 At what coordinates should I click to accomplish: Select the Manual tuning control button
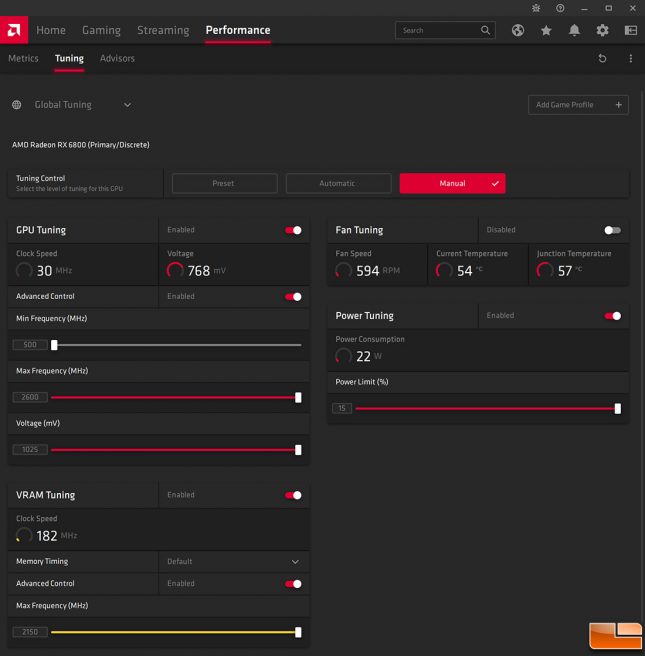point(452,183)
